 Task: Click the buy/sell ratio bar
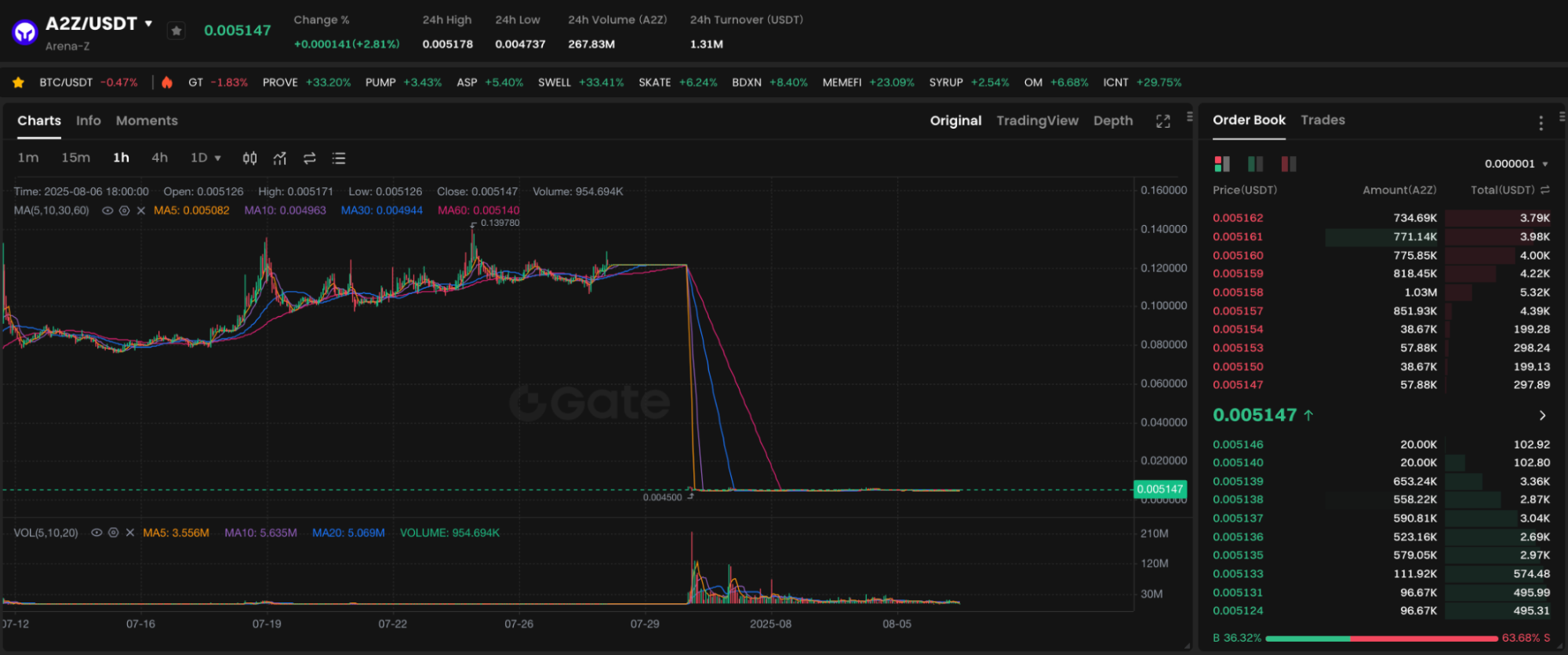(1381, 639)
